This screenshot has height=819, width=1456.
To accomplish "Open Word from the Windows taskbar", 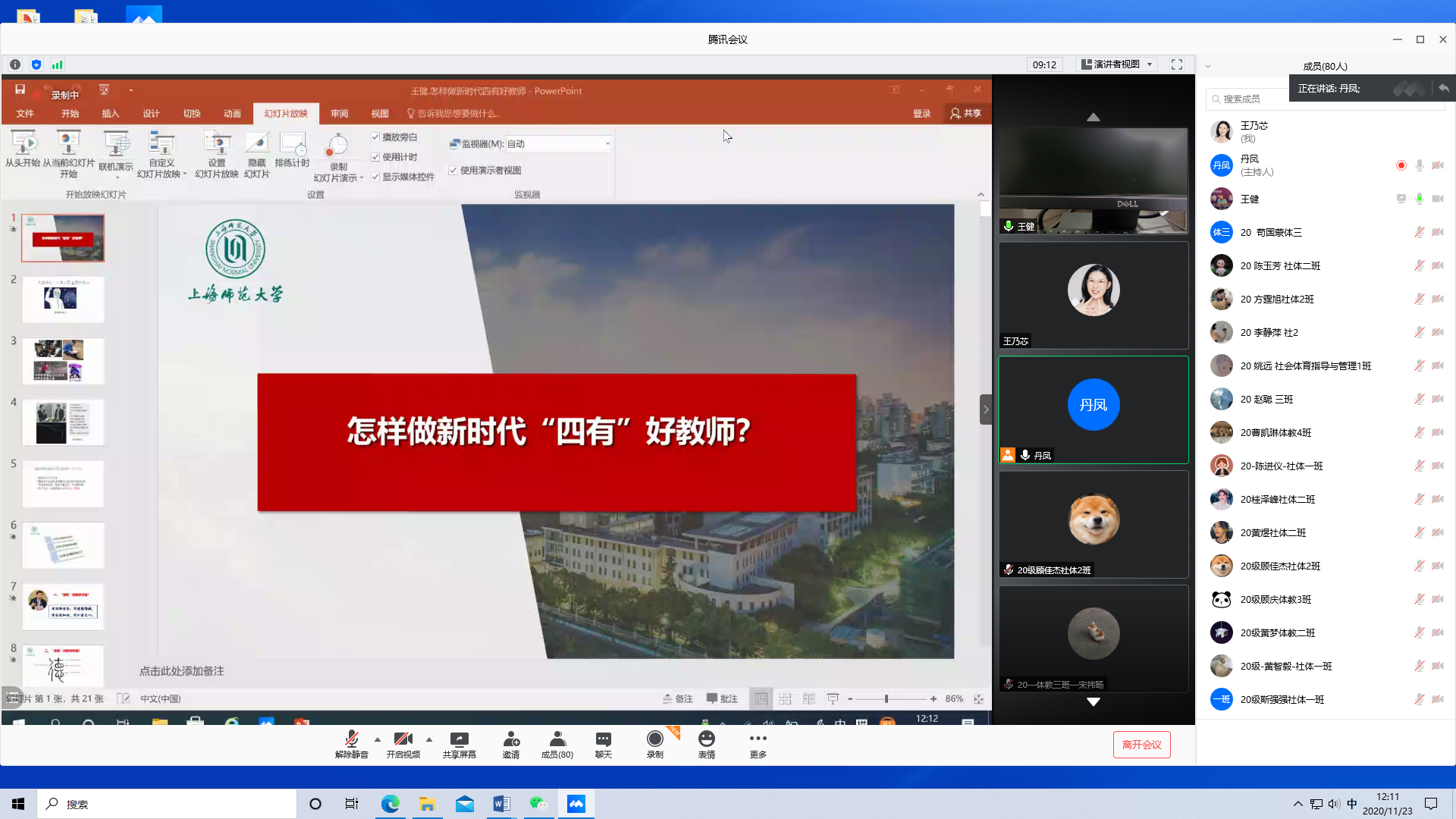I will point(501,804).
